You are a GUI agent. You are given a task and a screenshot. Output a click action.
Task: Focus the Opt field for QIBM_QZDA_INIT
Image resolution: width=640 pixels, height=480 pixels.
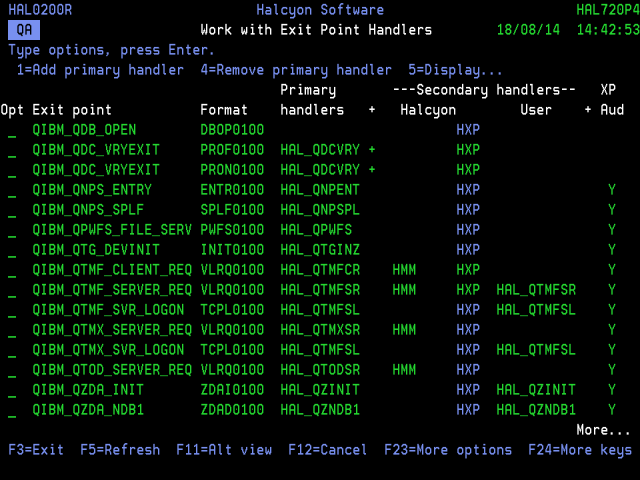click(12, 390)
